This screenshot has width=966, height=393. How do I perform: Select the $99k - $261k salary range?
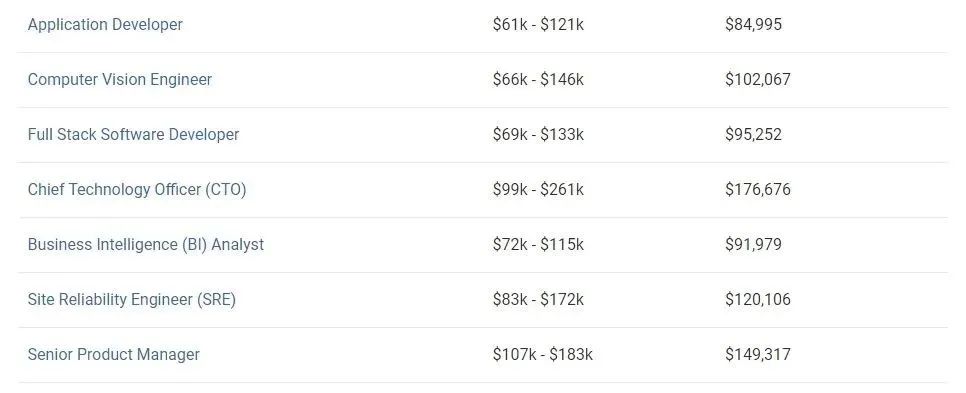click(x=538, y=189)
